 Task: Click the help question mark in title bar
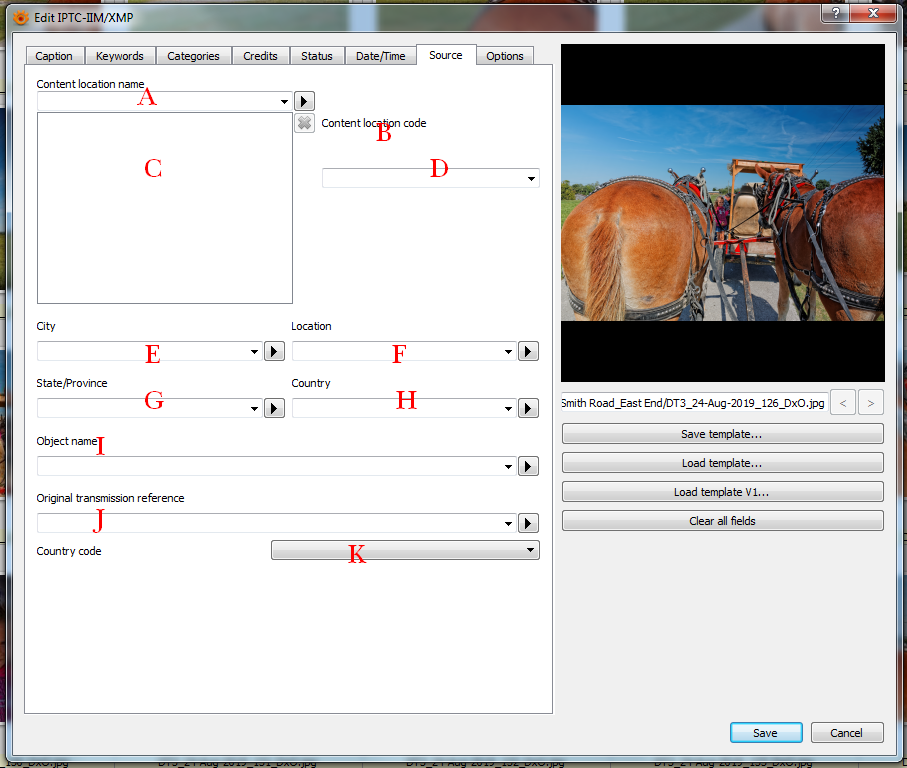coord(835,13)
